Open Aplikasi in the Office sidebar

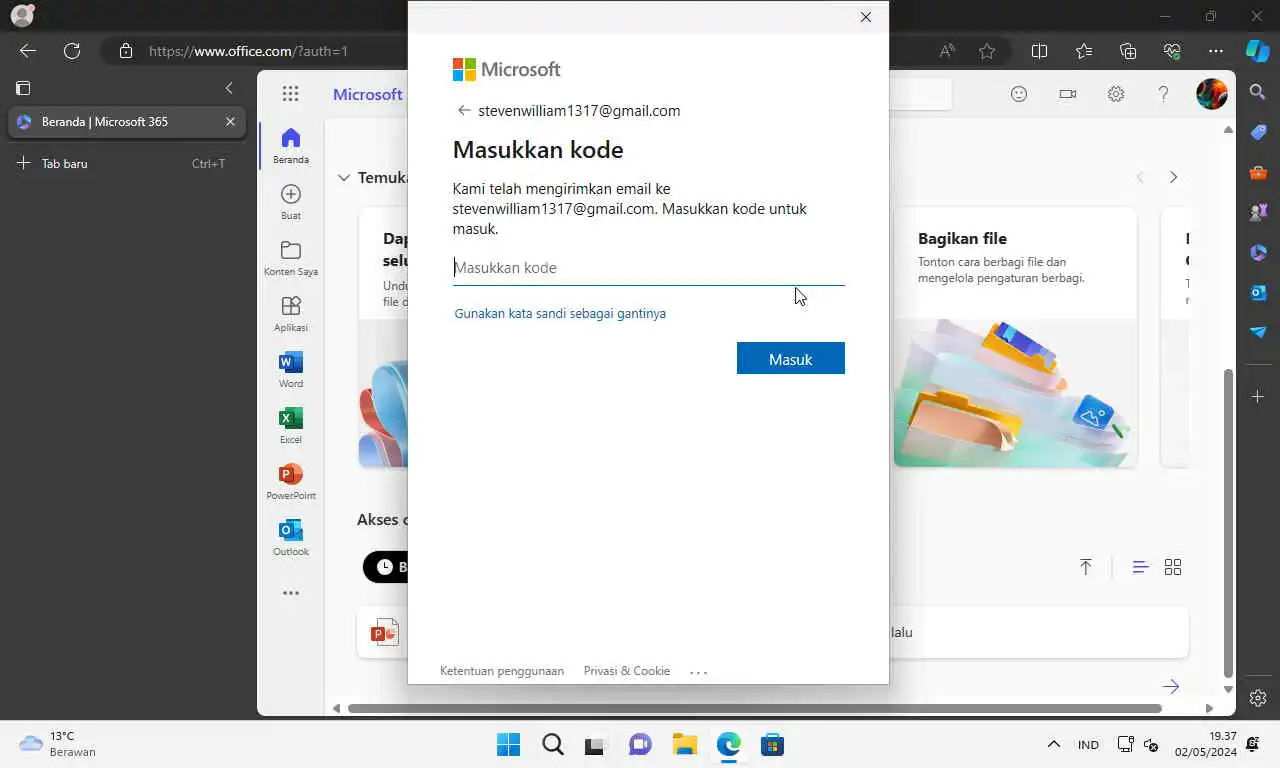(290, 313)
